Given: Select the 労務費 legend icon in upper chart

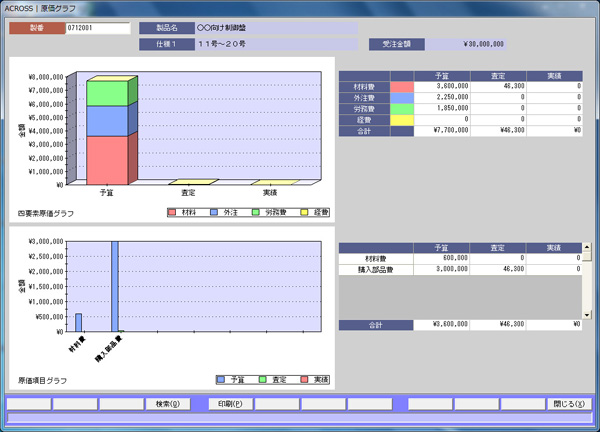Looking at the screenshot, I should coord(256,213).
